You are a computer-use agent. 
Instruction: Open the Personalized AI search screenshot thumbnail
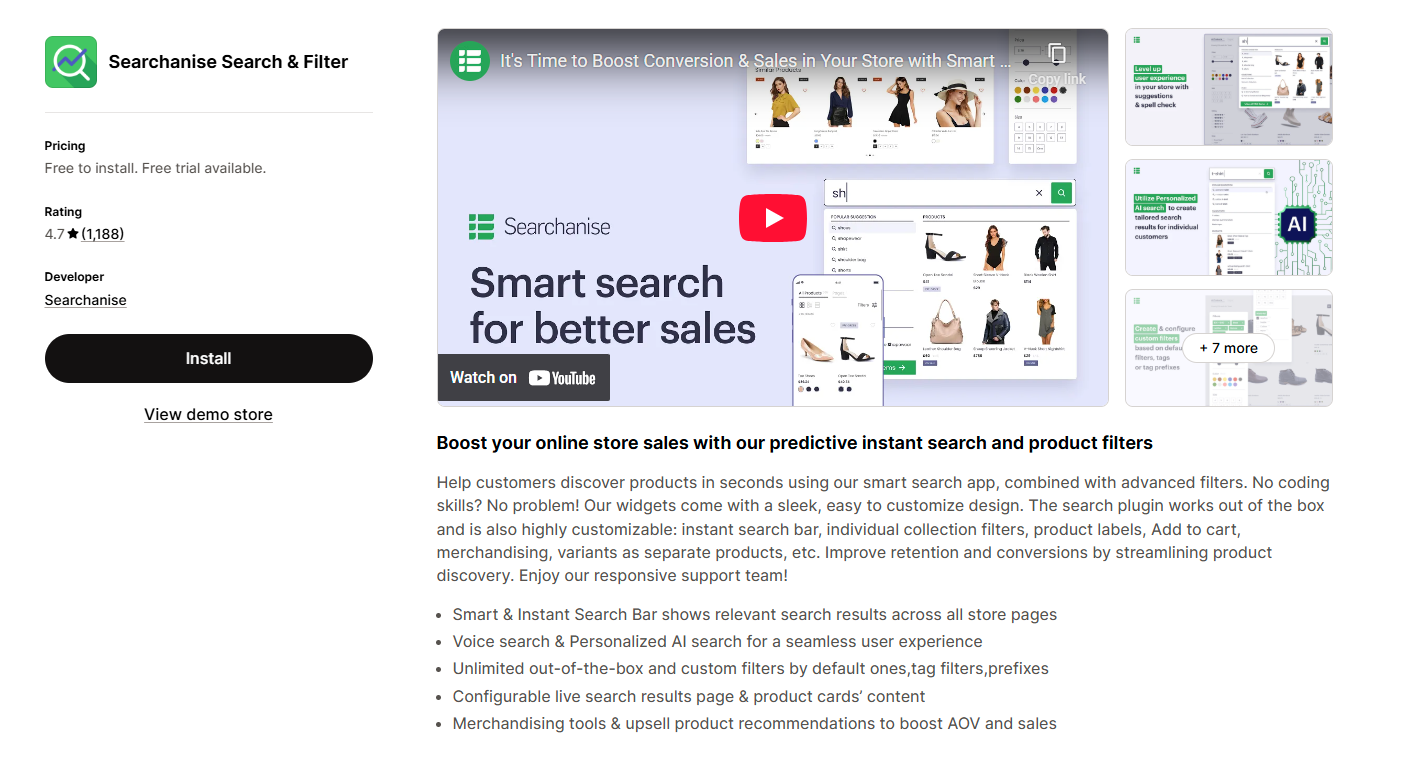(1228, 217)
